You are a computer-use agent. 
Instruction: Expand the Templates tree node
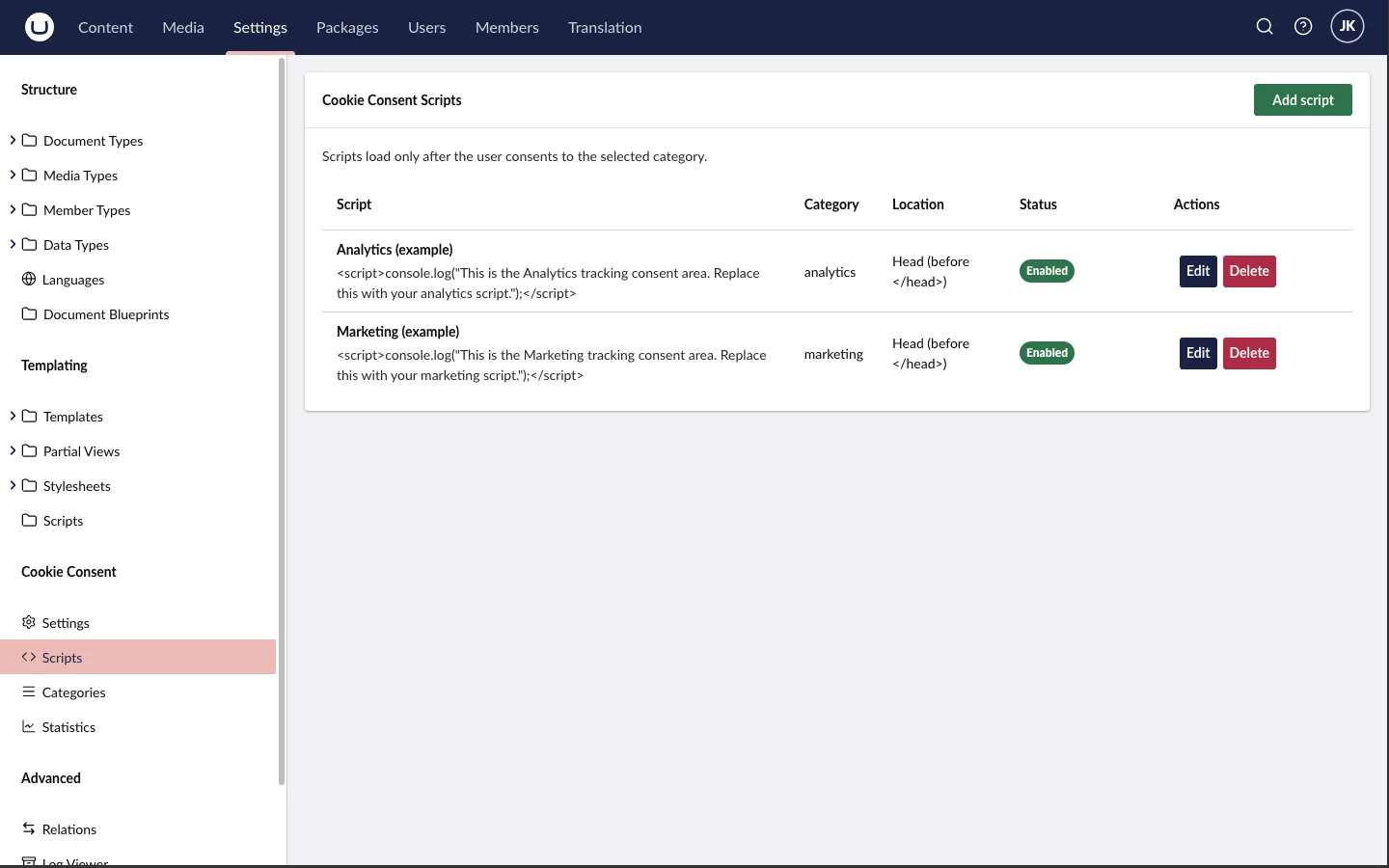pyautogui.click(x=13, y=417)
